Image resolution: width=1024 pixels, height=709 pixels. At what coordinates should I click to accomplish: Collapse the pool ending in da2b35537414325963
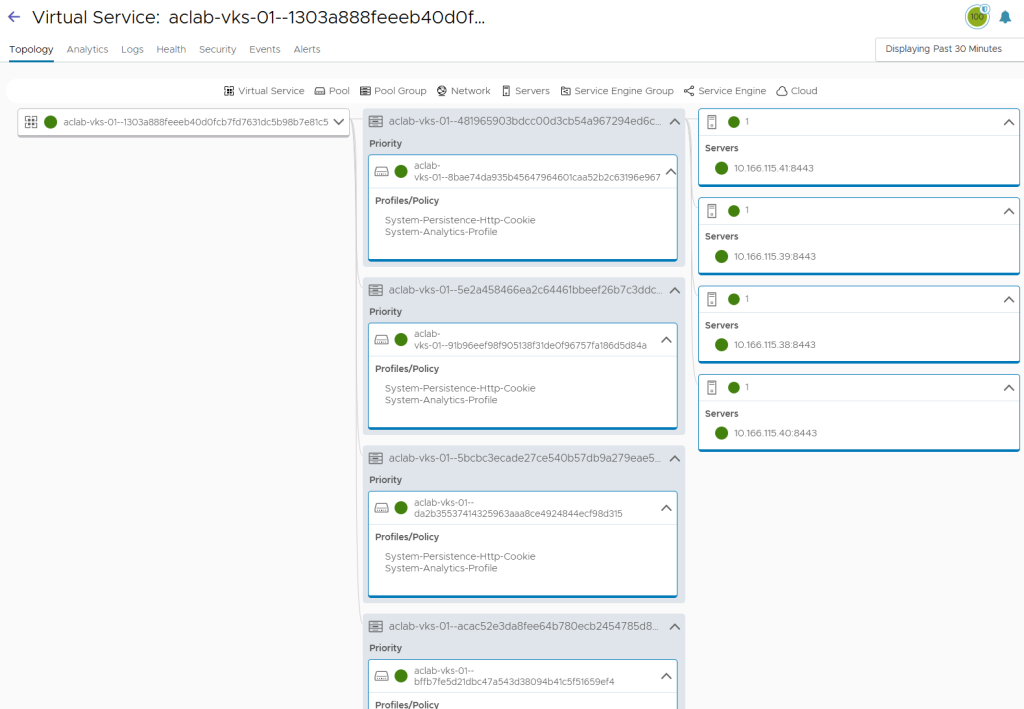point(667,508)
